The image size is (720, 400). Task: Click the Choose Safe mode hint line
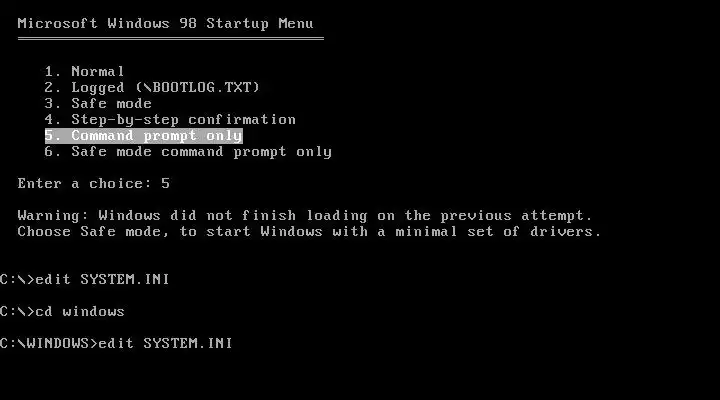pyautogui.click(x=309, y=232)
